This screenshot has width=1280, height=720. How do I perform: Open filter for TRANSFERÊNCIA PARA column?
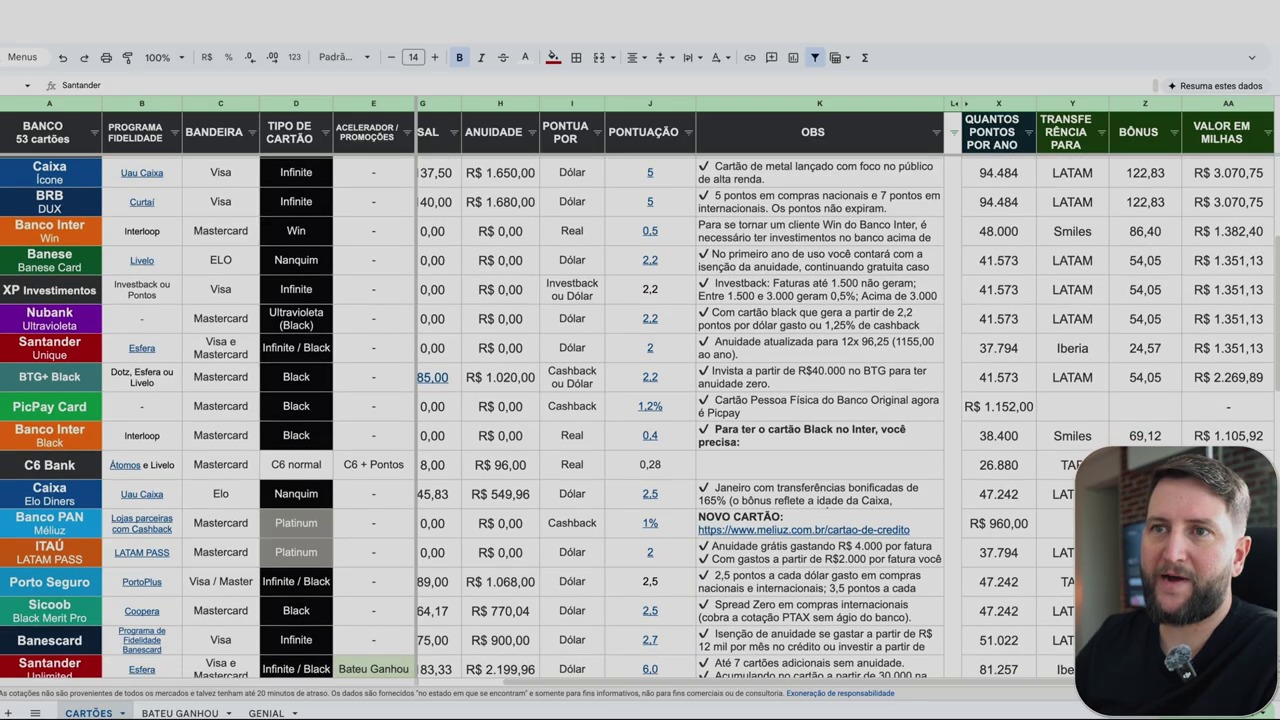click(x=1100, y=133)
